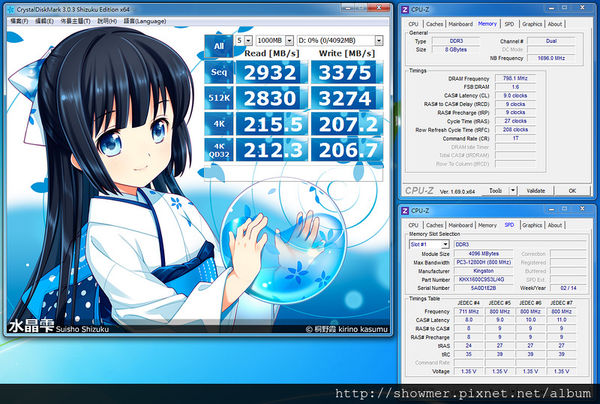This screenshot has height=404, width=600.
Task: Open the Slot #1 memory slot dropdown
Action: pyautogui.click(x=429, y=244)
